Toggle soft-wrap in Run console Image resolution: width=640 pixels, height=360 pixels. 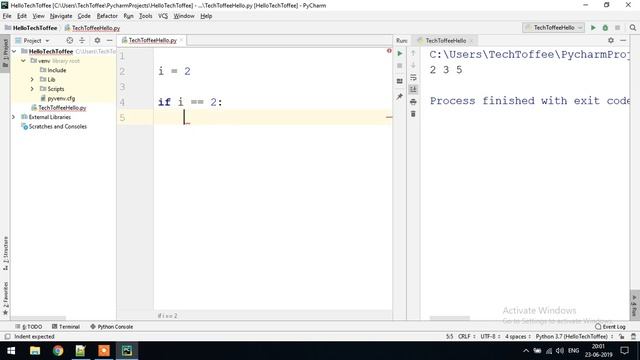[x=413, y=78]
